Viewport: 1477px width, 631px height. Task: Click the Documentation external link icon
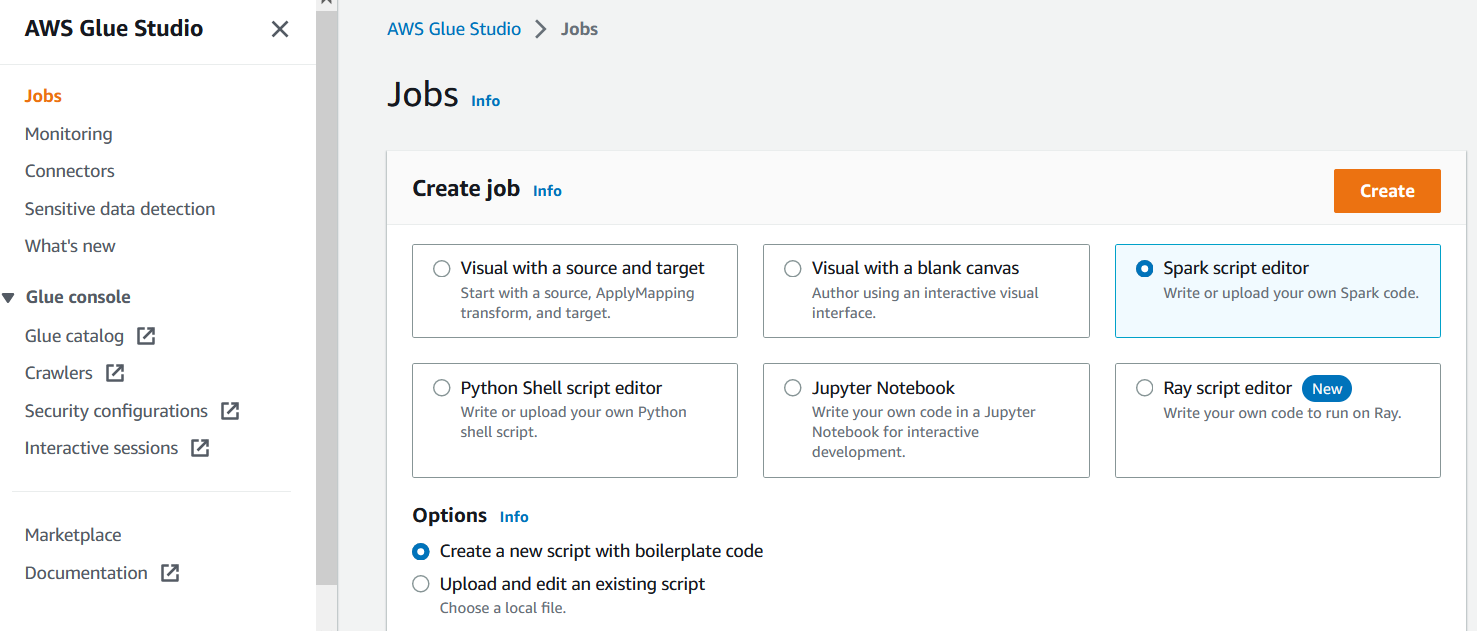point(170,573)
